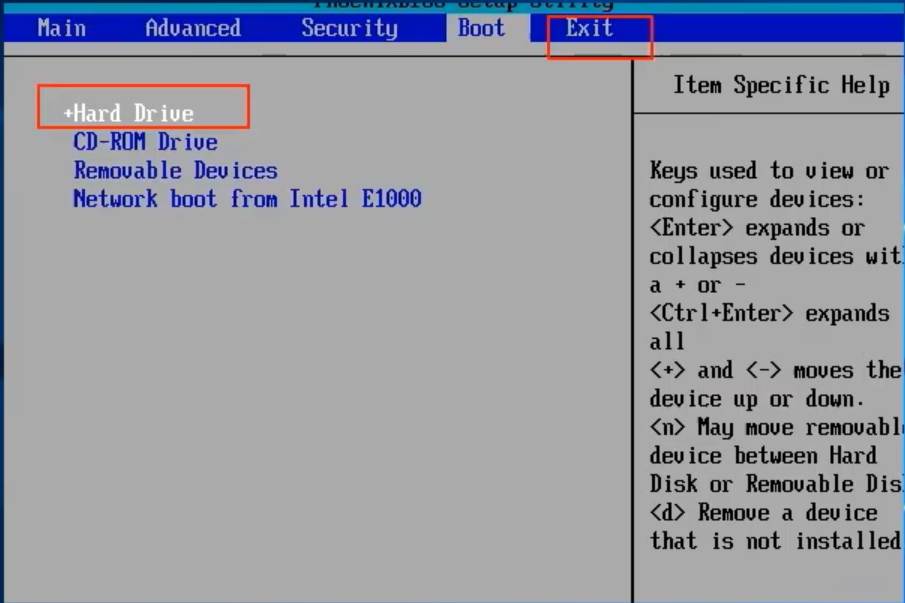Click the '<+> and <-> moves' help line
The width and height of the screenshot is (905, 603).
tap(776, 370)
